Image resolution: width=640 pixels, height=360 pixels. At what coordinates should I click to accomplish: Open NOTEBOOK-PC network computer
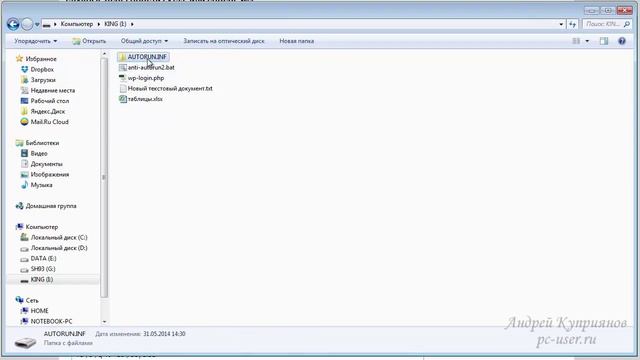[51, 322]
